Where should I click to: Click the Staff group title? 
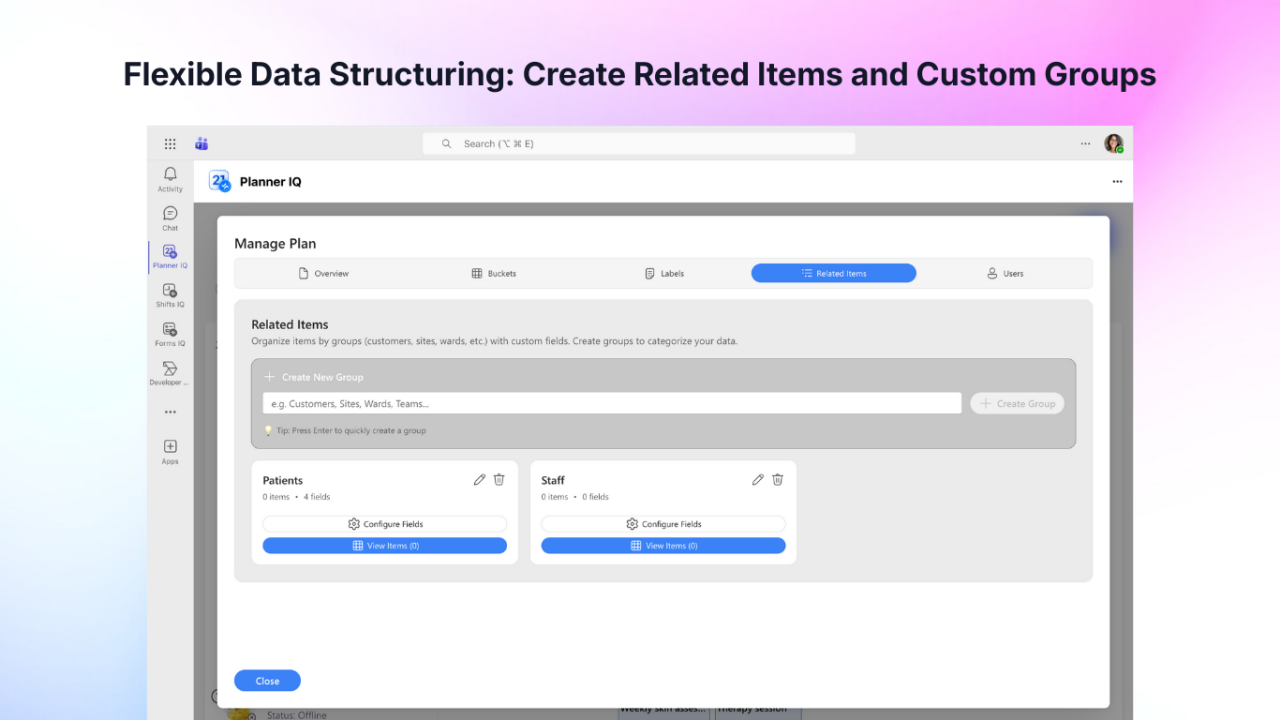tap(553, 480)
